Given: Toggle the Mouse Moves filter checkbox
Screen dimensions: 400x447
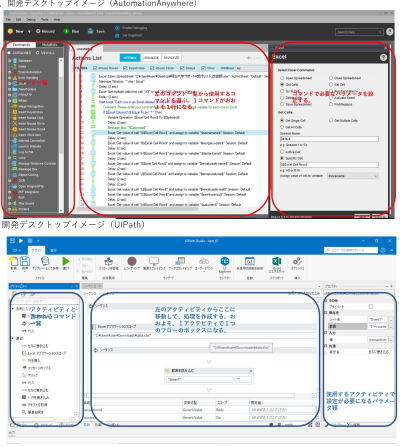Looking at the screenshot, I should click(x=95, y=68).
